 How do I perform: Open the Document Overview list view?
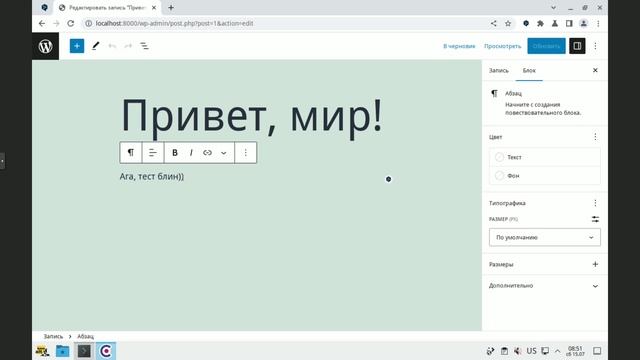[x=144, y=46]
